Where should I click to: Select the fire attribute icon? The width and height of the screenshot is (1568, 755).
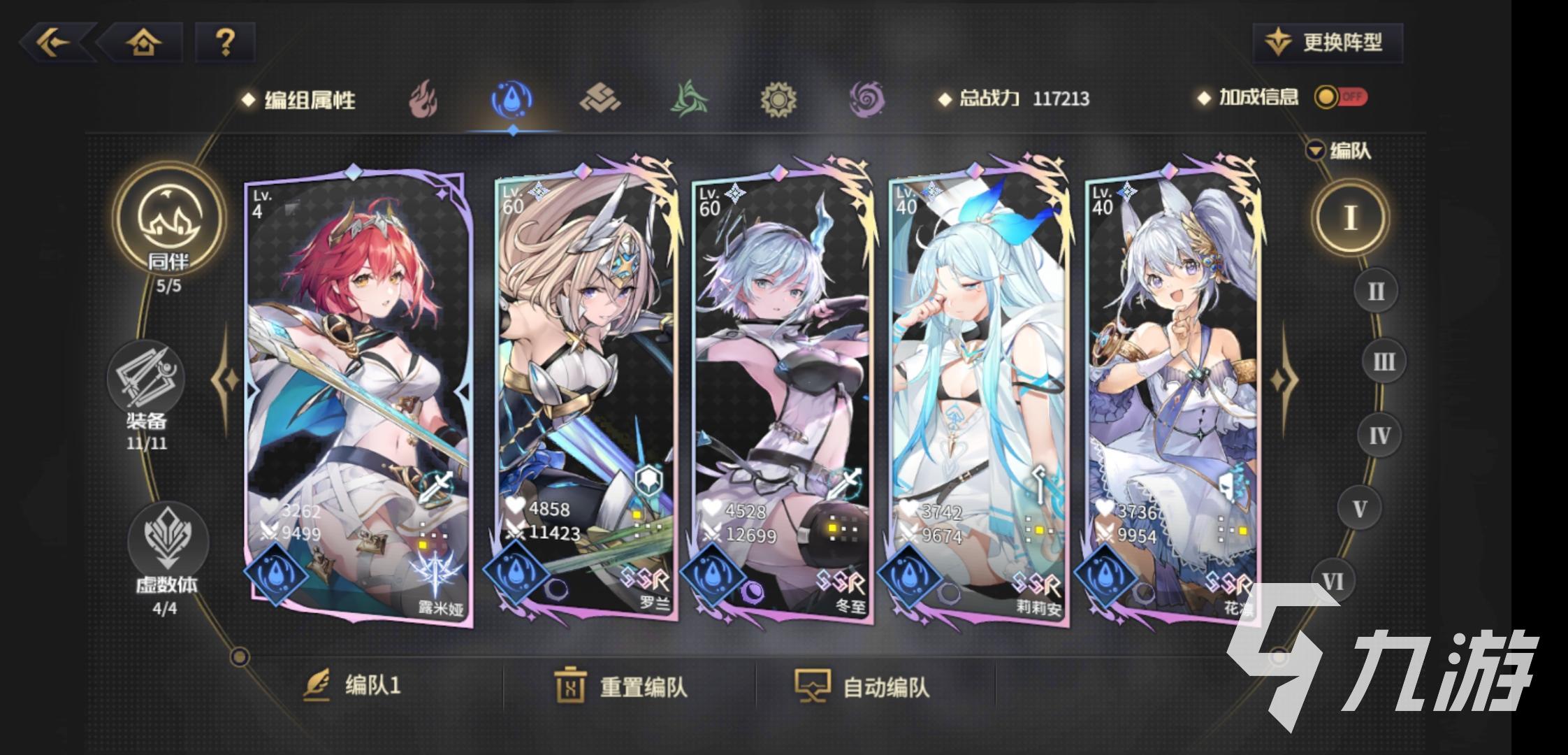(x=423, y=99)
